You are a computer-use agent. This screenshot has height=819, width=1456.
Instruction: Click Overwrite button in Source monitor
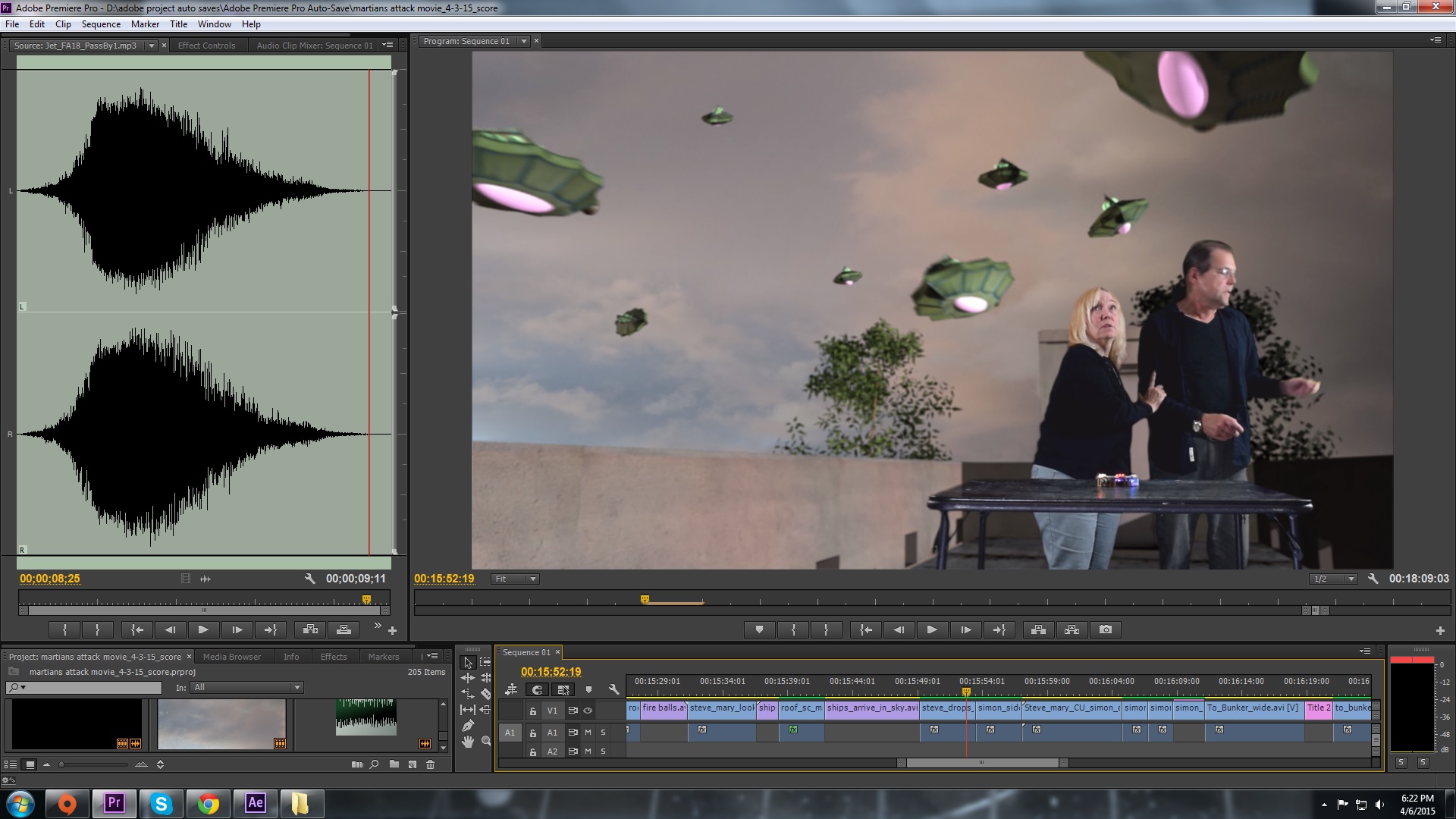pos(344,629)
